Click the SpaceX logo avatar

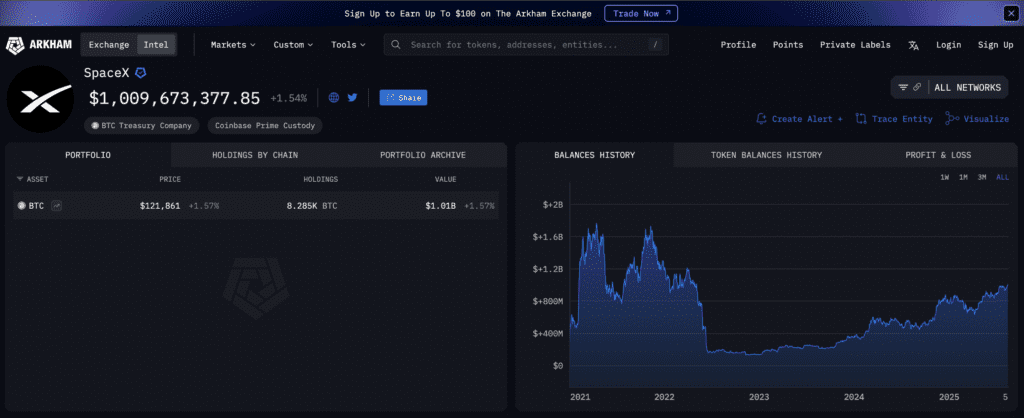click(40, 99)
